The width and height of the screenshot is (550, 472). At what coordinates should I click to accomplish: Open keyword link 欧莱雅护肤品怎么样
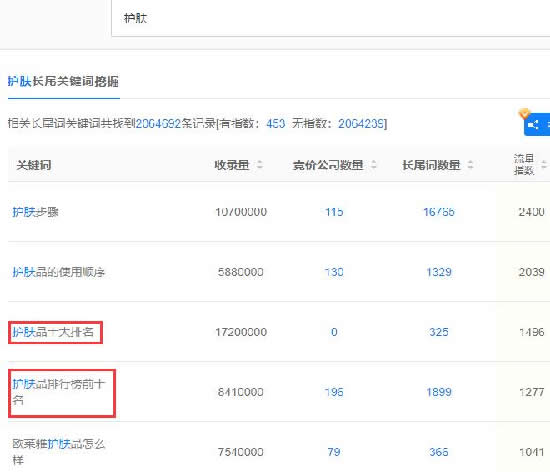pyautogui.click(x=59, y=452)
